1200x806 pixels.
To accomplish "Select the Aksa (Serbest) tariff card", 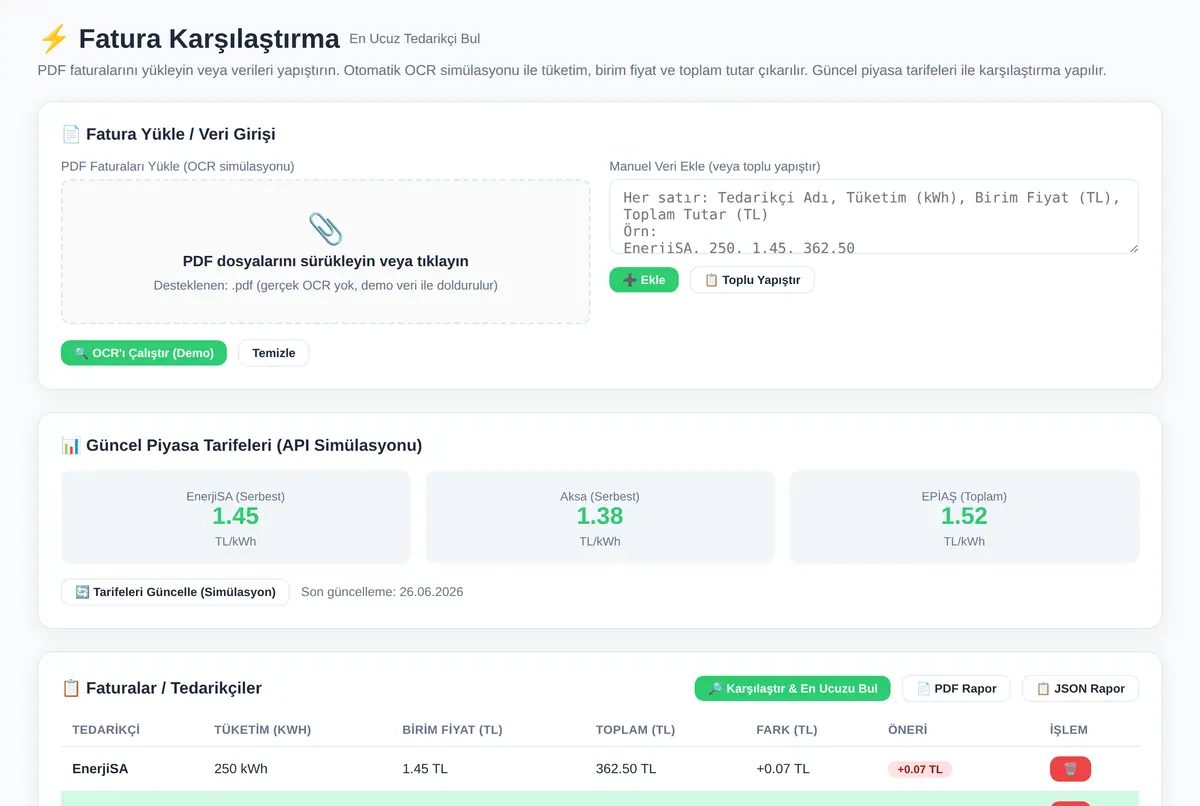I will (600, 517).
